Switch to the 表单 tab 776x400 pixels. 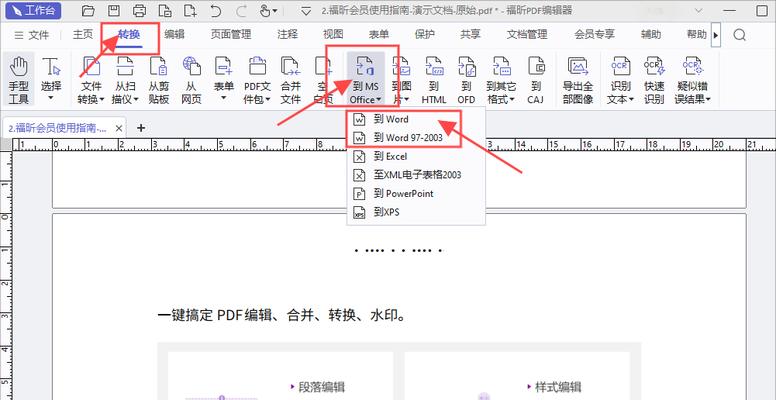379,34
